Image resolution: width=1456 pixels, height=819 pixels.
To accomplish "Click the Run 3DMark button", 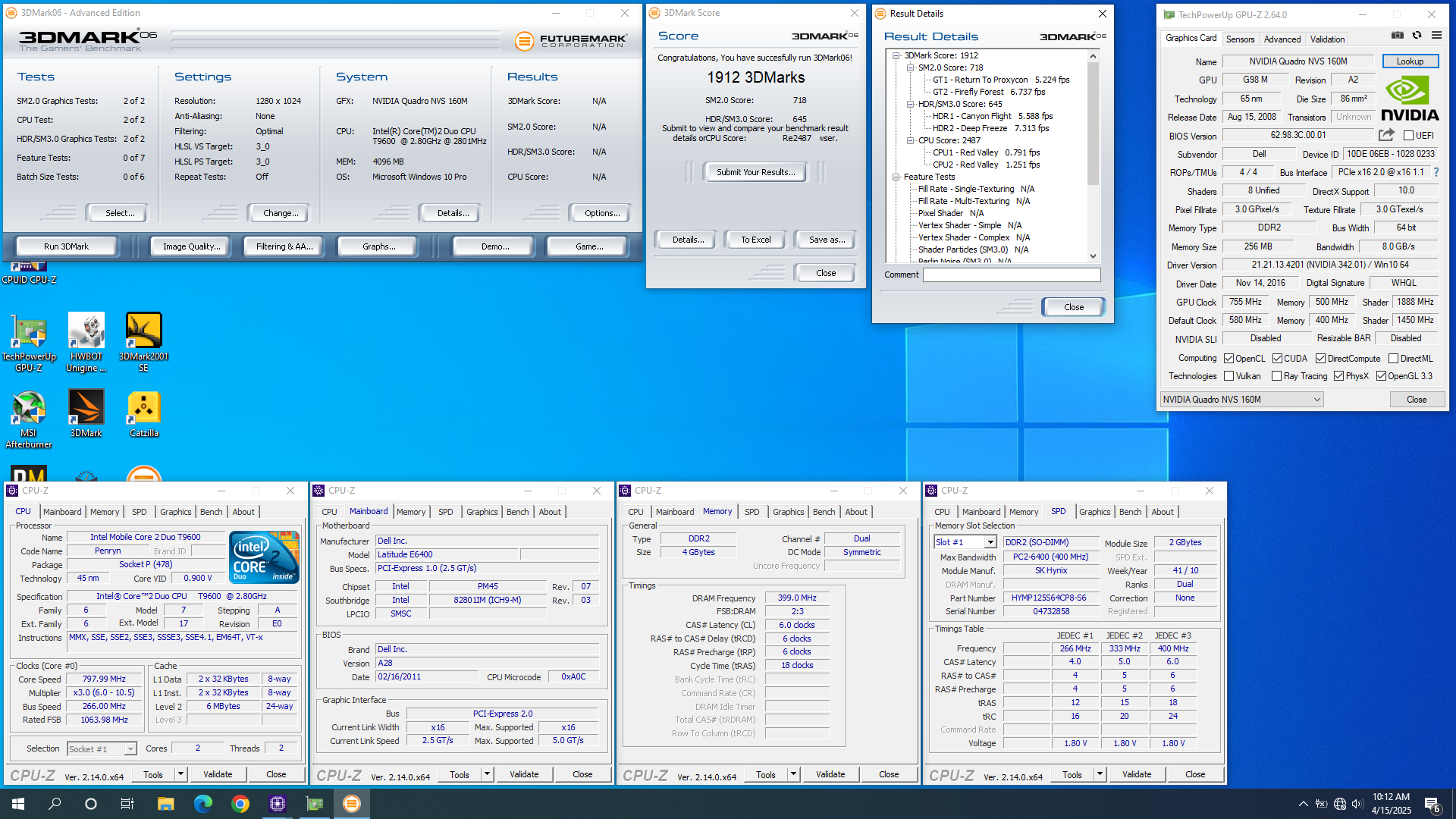I will pyautogui.click(x=66, y=246).
